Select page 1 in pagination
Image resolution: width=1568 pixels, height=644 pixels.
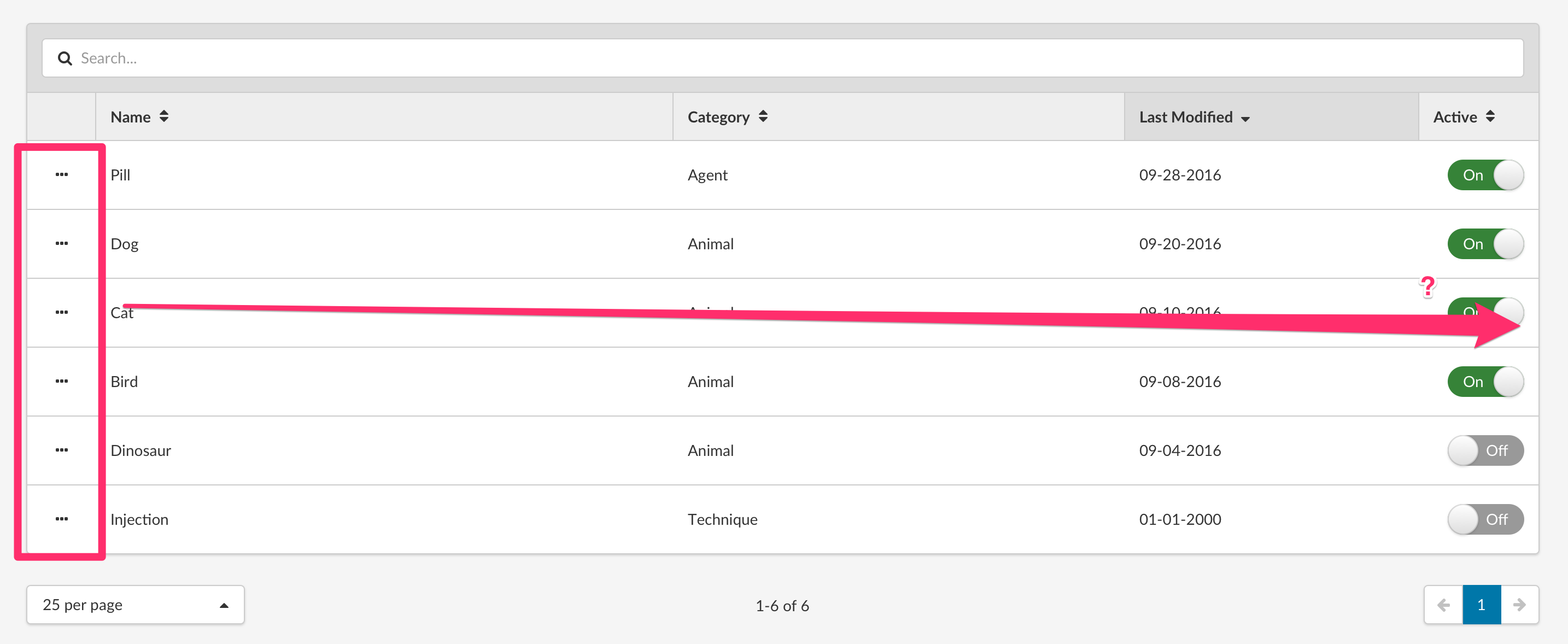point(1481,605)
